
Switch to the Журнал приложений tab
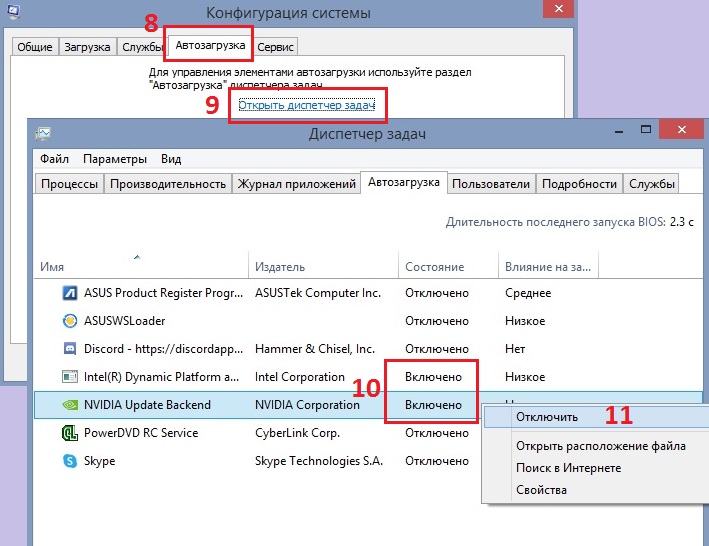pyautogui.click(x=297, y=184)
